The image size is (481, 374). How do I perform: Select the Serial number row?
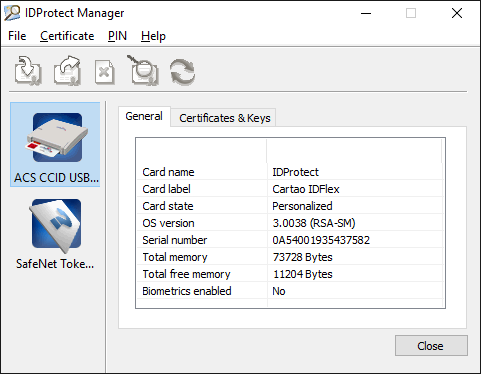pyautogui.click(x=290, y=240)
